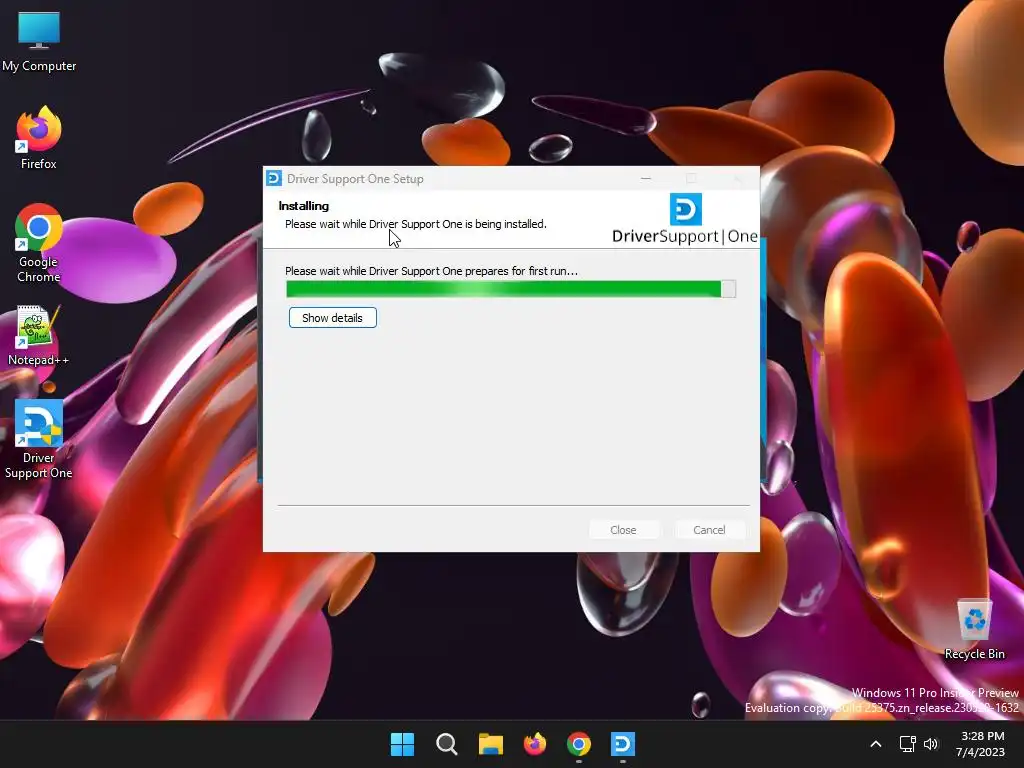Select the Recycle Bin icon
Screen dimensions: 1024x768
point(974,630)
